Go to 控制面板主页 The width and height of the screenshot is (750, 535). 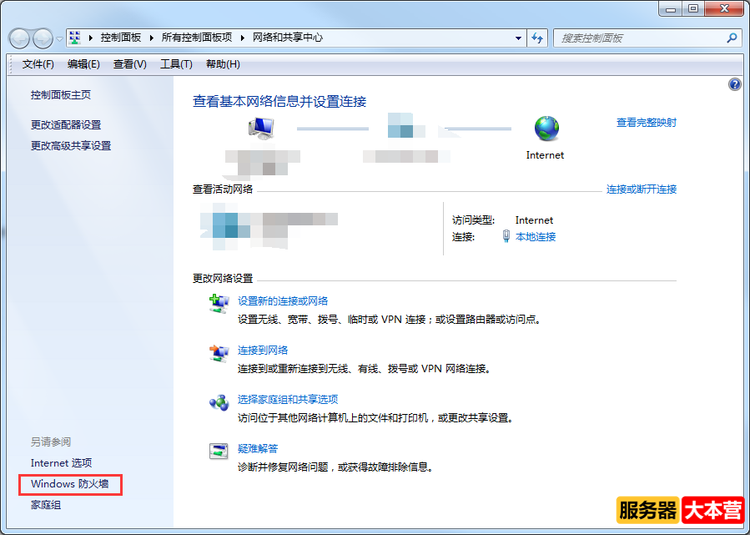[61, 95]
